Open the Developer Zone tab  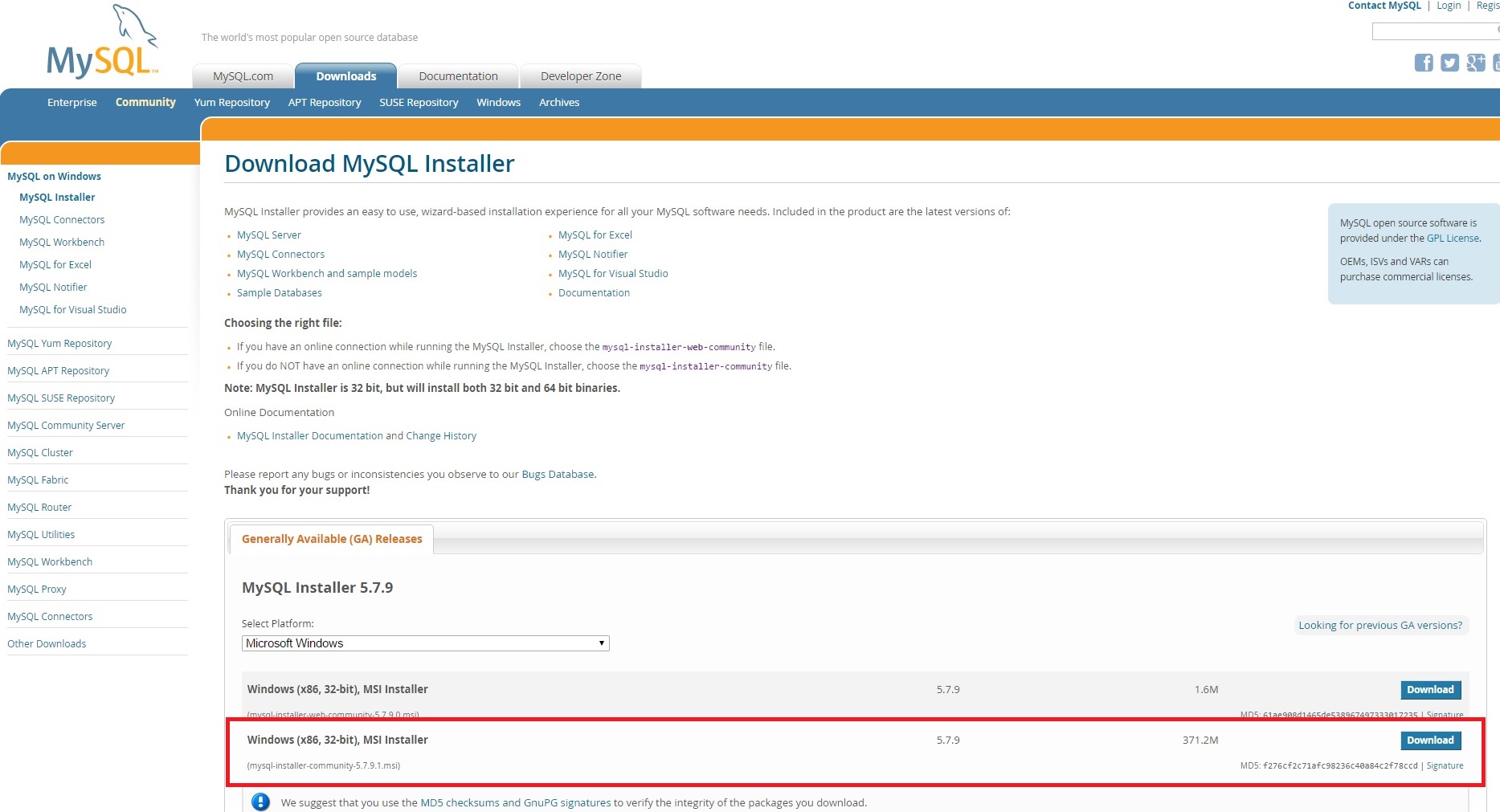[x=581, y=76]
